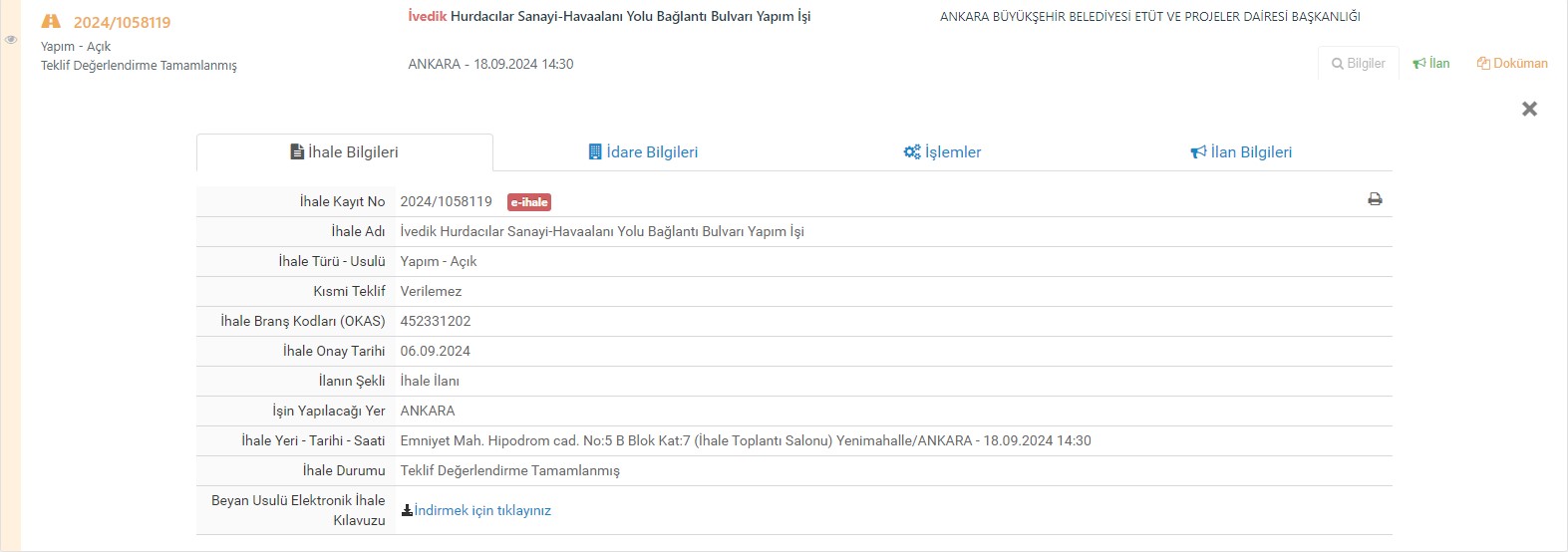The height and width of the screenshot is (552, 1568).
Task: Click the header text ANKARA - 18.09.2024 14:30
Action: 490,64
